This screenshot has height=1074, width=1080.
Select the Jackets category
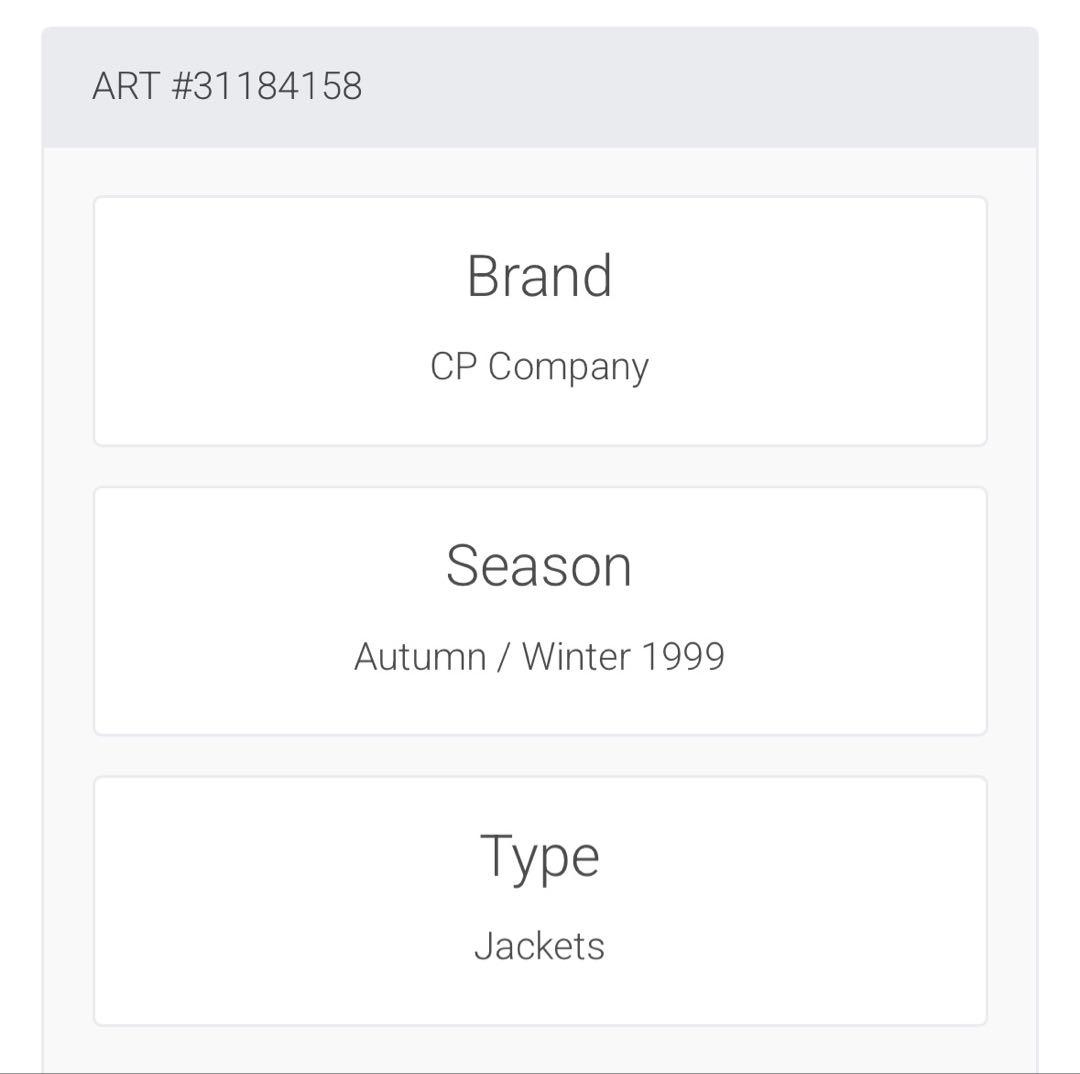coord(540,946)
